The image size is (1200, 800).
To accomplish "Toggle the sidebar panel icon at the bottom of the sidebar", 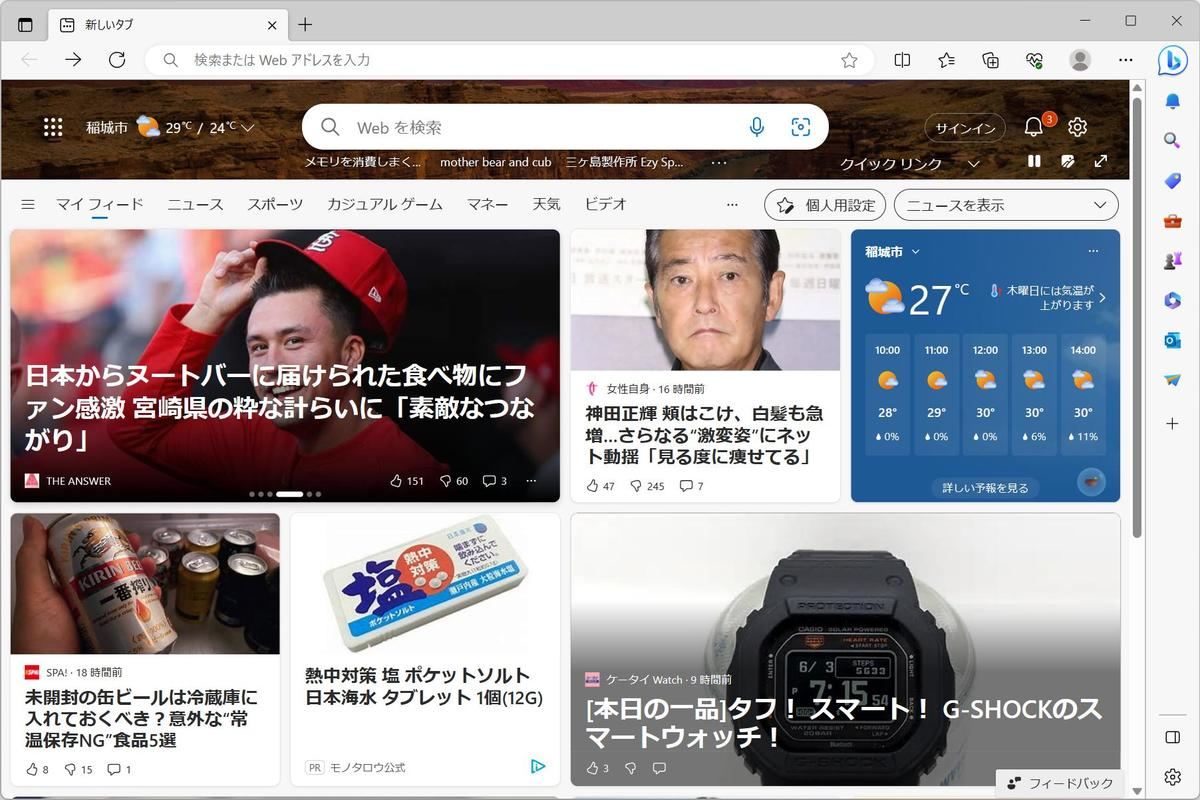I will point(1172,737).
